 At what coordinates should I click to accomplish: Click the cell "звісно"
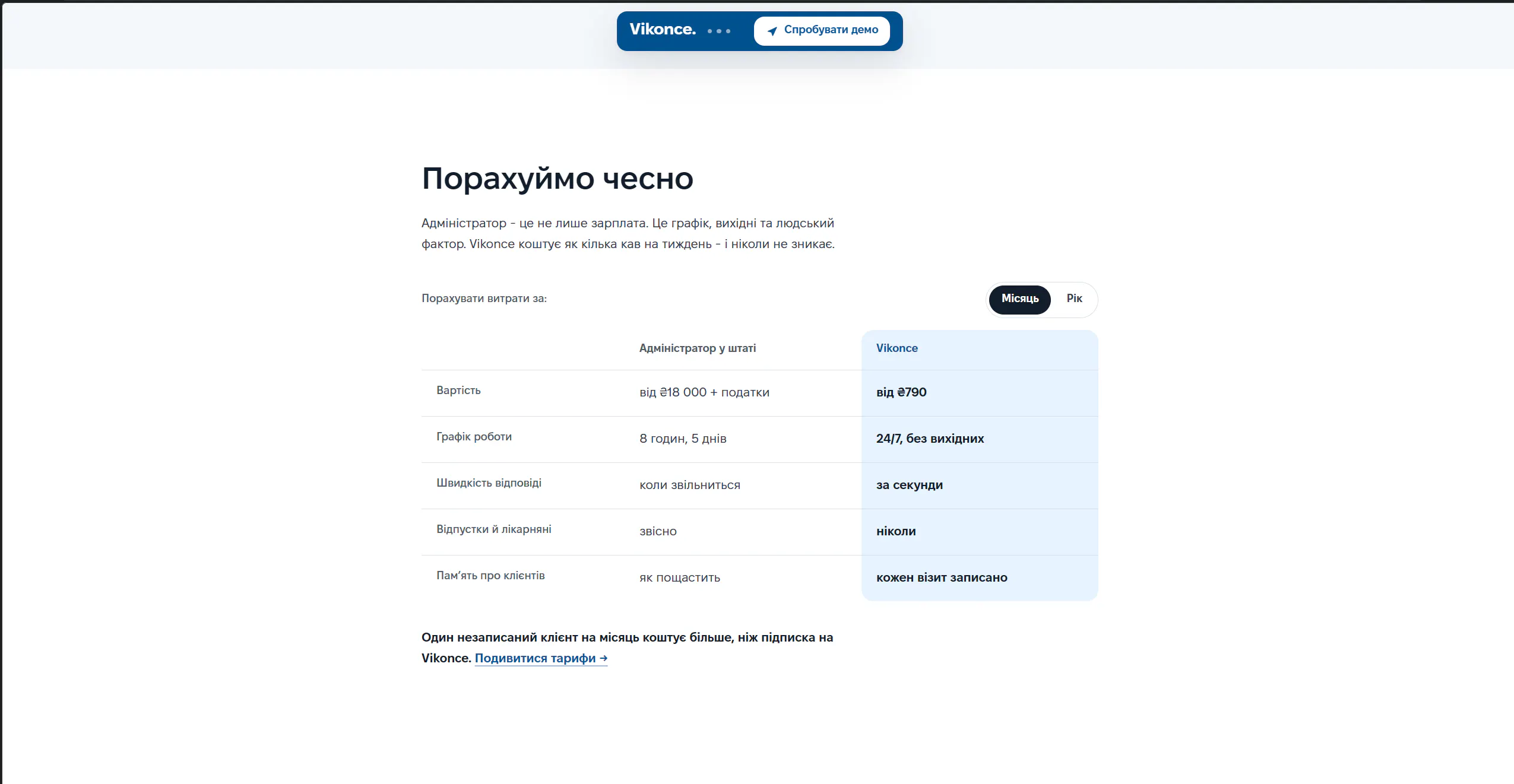(x=658, y=531)
